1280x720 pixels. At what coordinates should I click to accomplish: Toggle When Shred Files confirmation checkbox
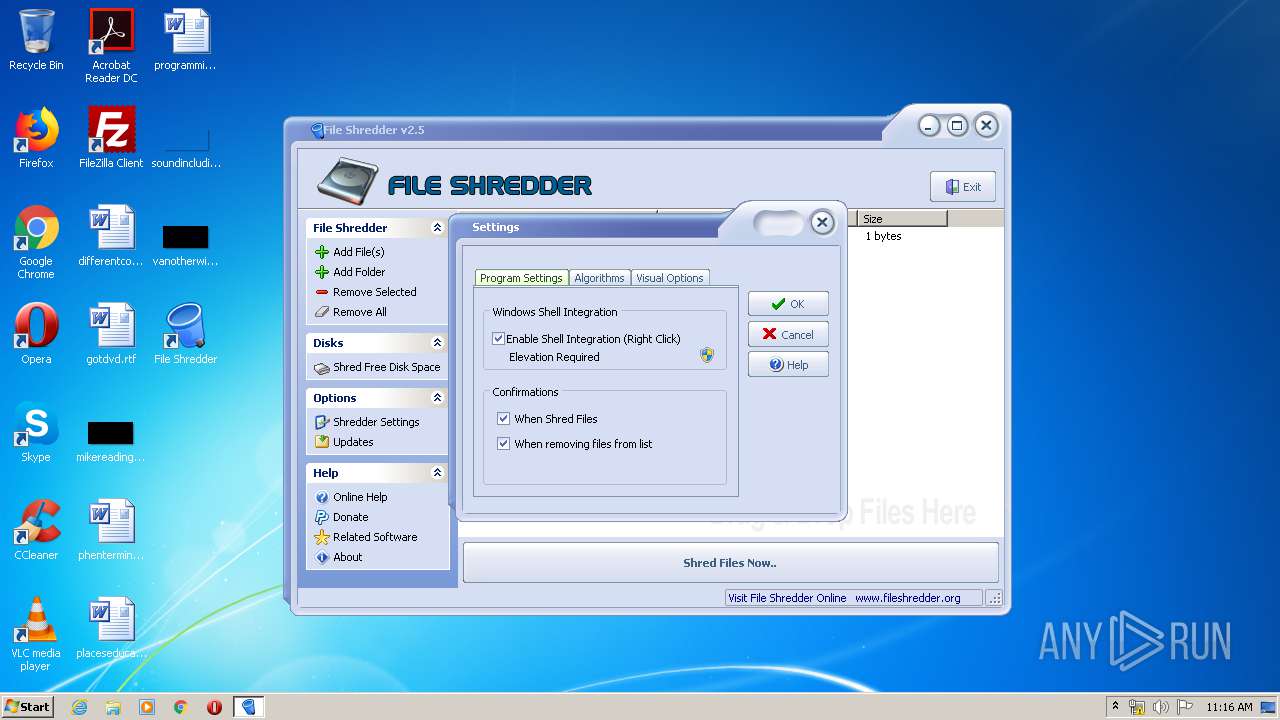coord(503,419)
